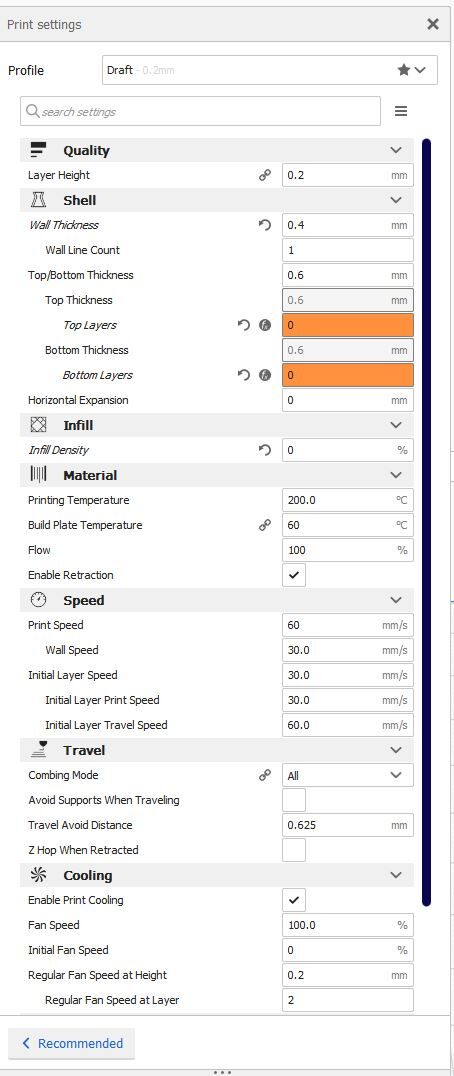Click the Build Plate Temperature link icon
The width and height of the screenshot is (454, 1076).
click(265, 525)
